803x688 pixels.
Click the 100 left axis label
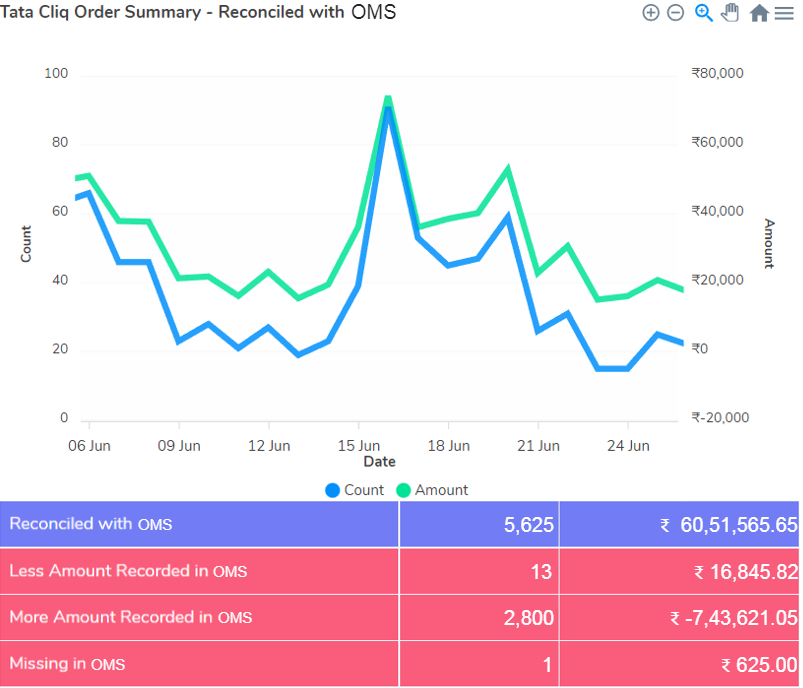tap(56, 73)
